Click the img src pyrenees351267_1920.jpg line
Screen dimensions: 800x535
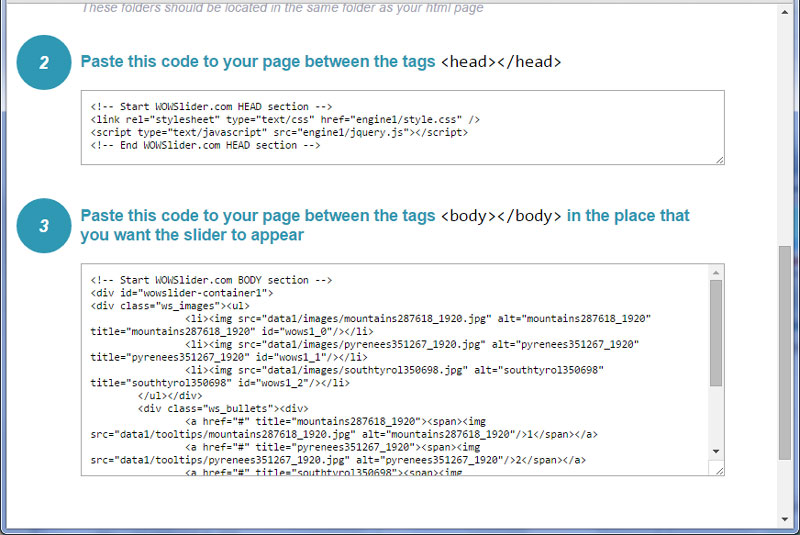click(x=412, y=344)
